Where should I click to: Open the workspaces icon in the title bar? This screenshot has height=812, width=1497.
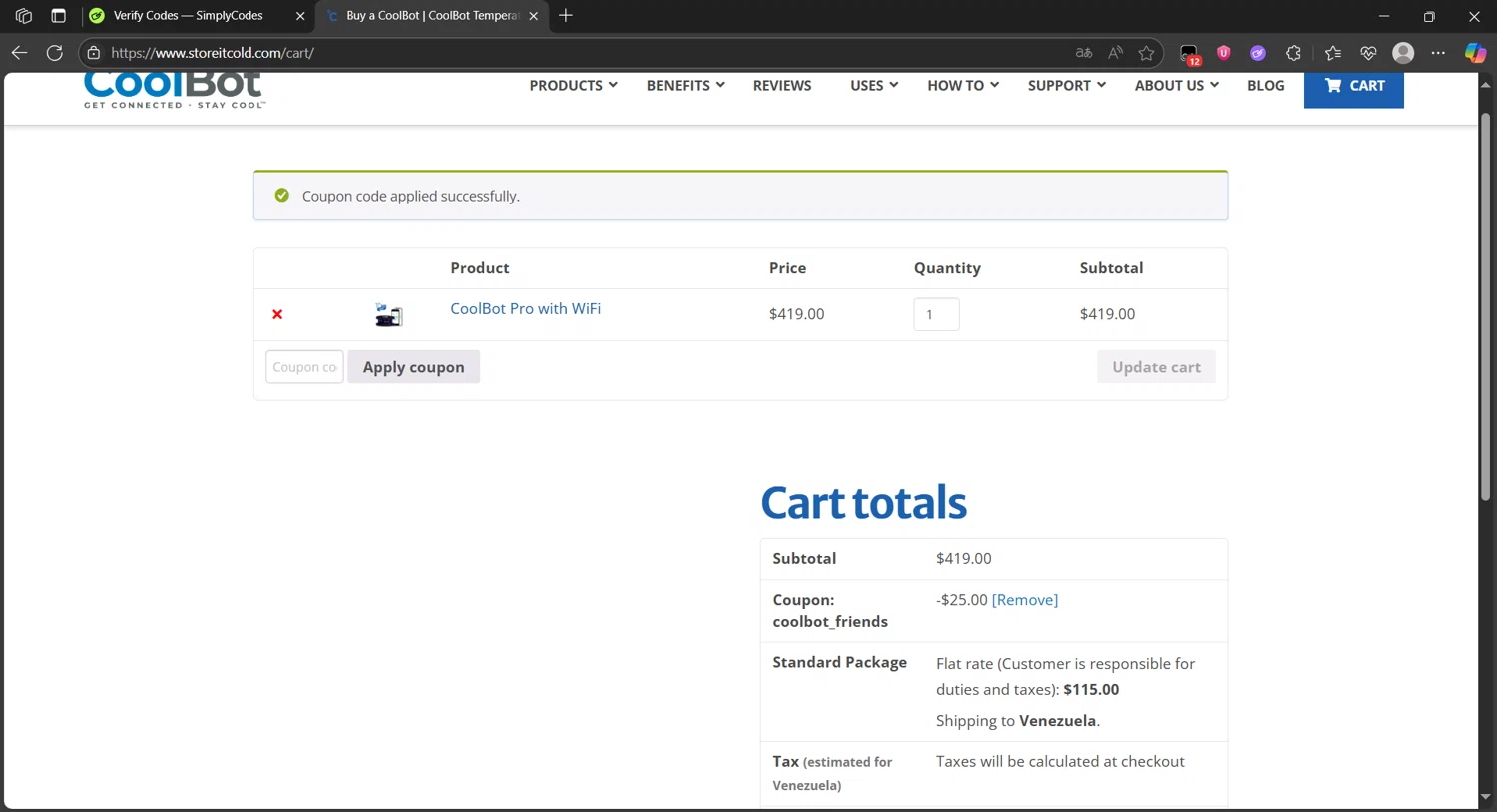pos(24,16)
